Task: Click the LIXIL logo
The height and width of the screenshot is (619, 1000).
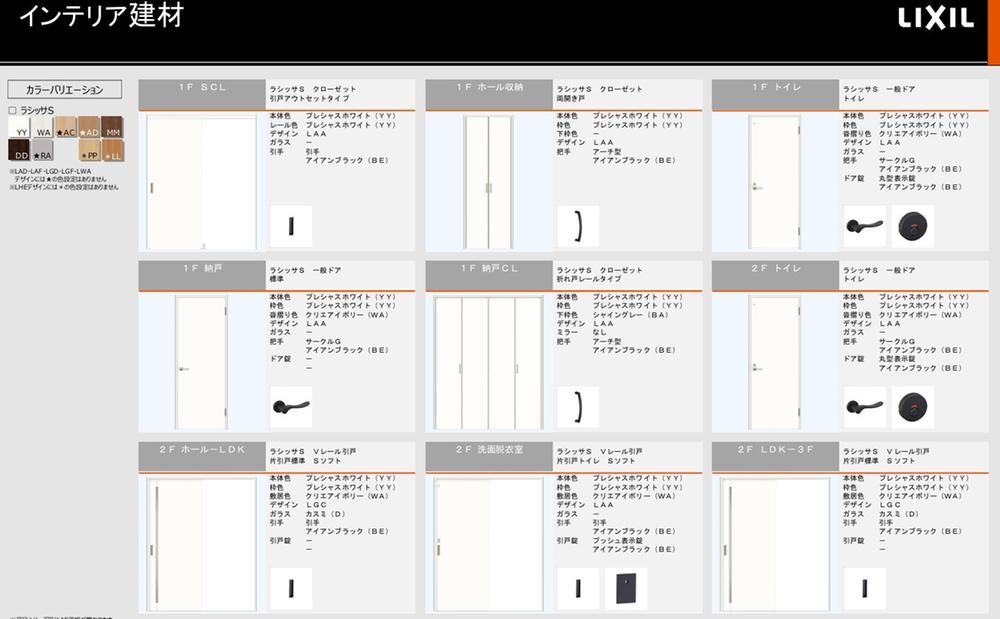Action: click(x=934, y=19)
